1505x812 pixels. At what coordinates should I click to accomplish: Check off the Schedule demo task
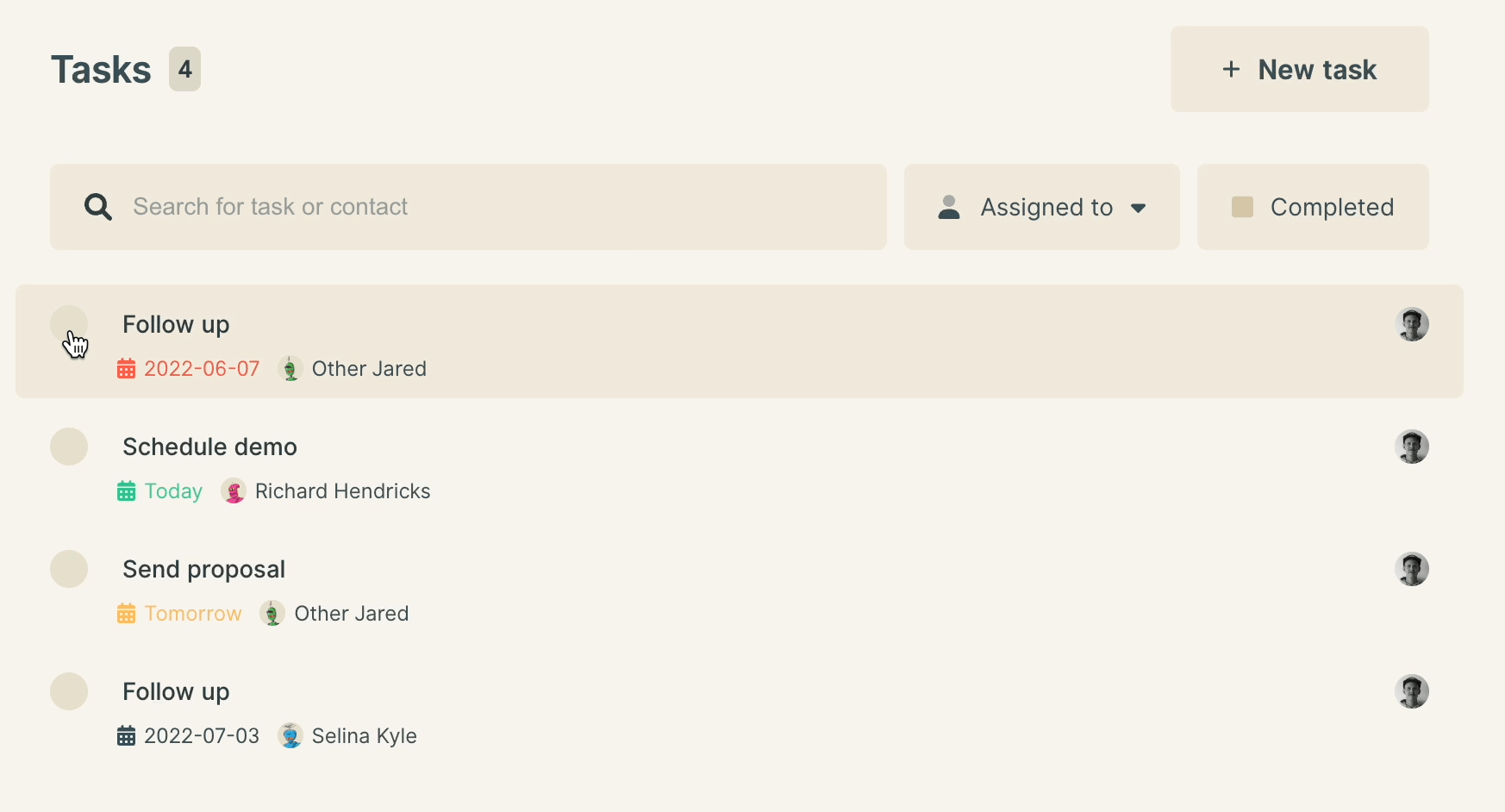tap(69, 447)
